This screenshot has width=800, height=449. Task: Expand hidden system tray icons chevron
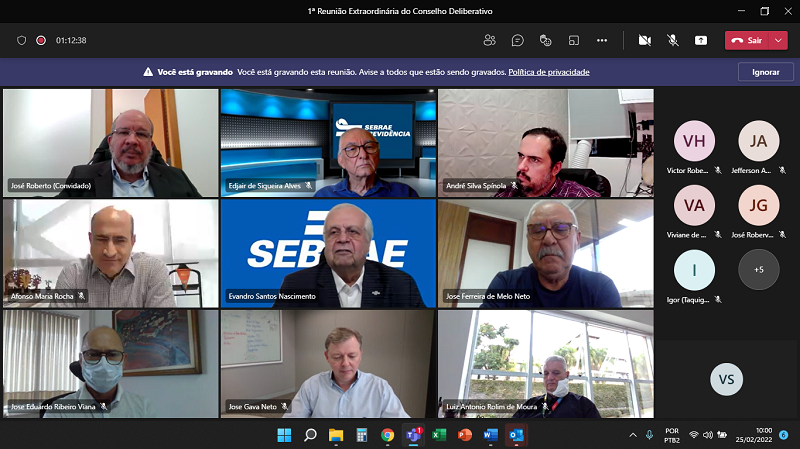pos(632,435)
